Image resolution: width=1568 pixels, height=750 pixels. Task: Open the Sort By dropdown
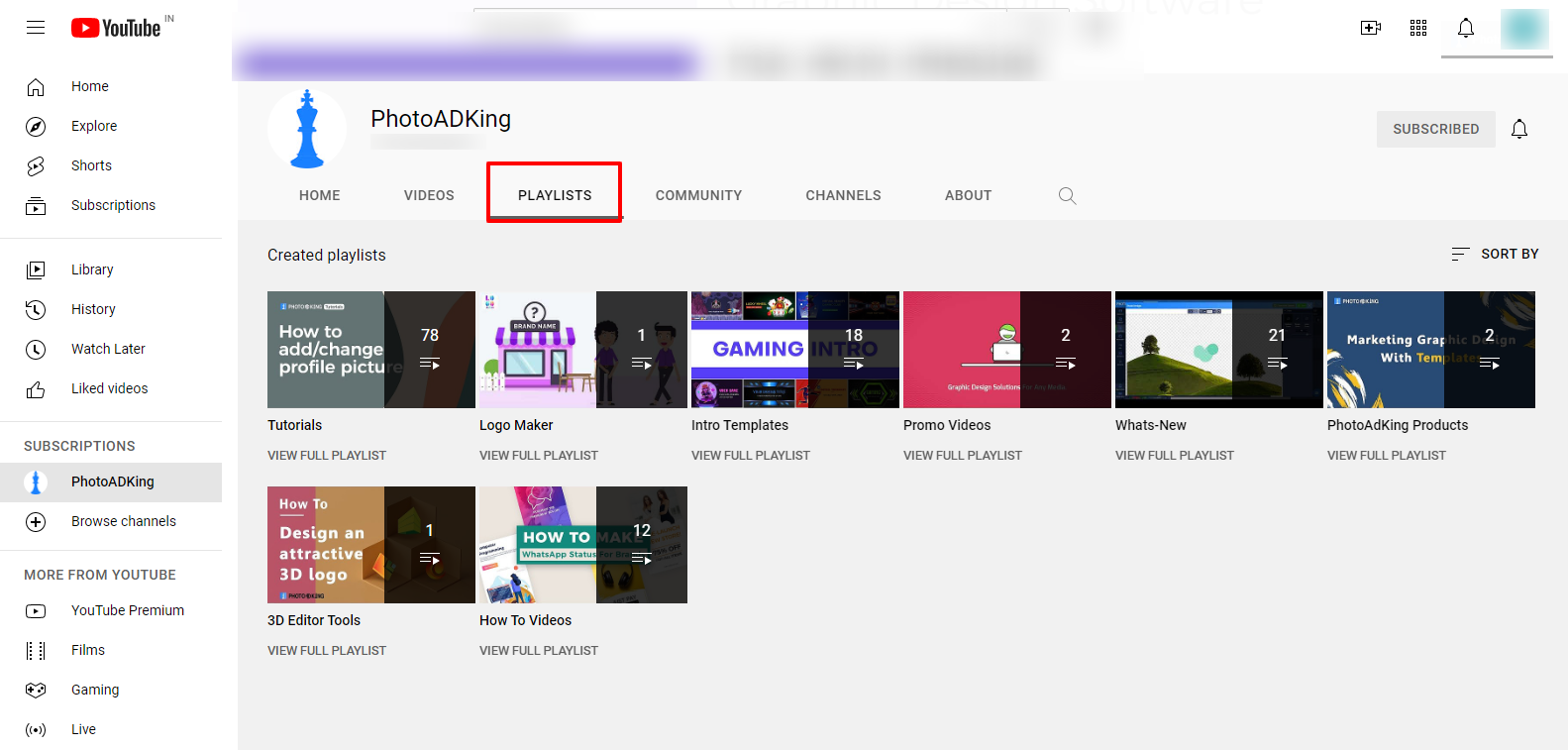[1495, 254]
